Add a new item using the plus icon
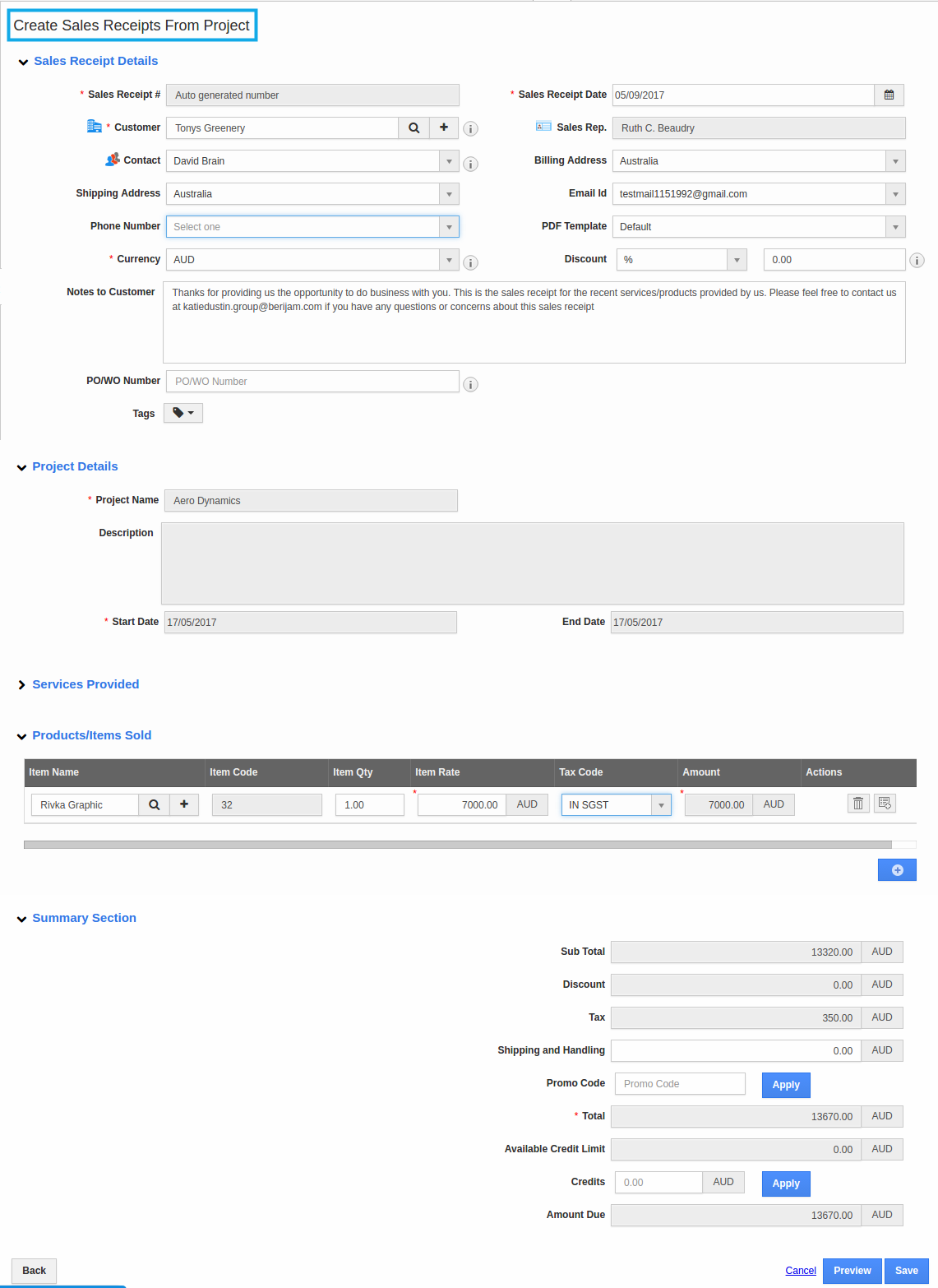 point(184,804)
